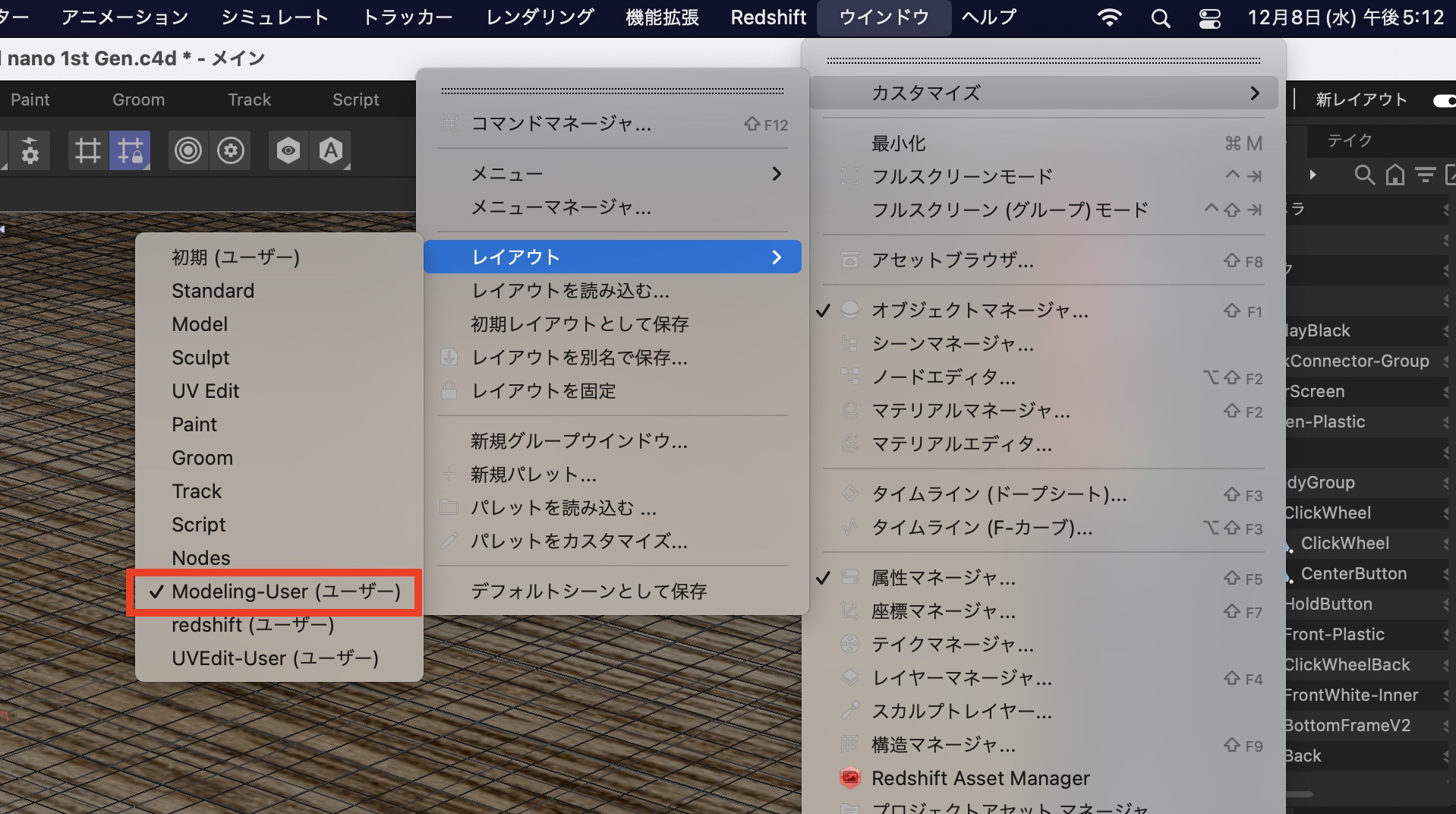Image resolution: width=1456 pixels, height=814 pixels.
Task: Click the hexagon eye icon
Action: point(288,150)
